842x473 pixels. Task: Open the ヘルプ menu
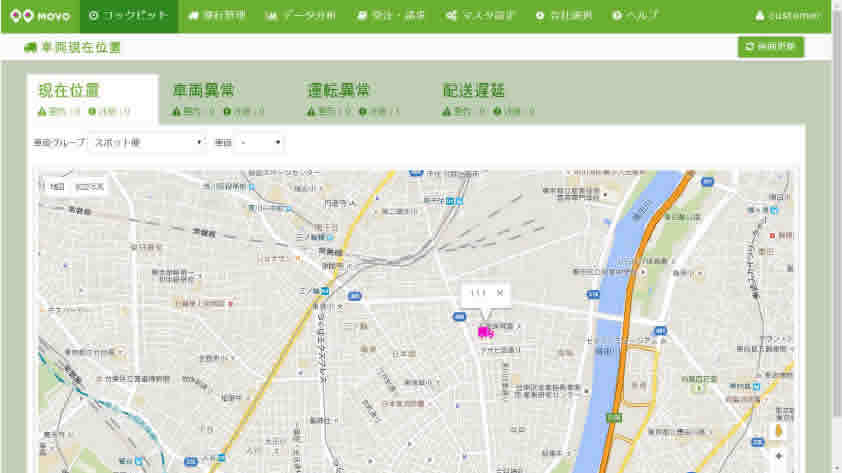coord(635,16)
